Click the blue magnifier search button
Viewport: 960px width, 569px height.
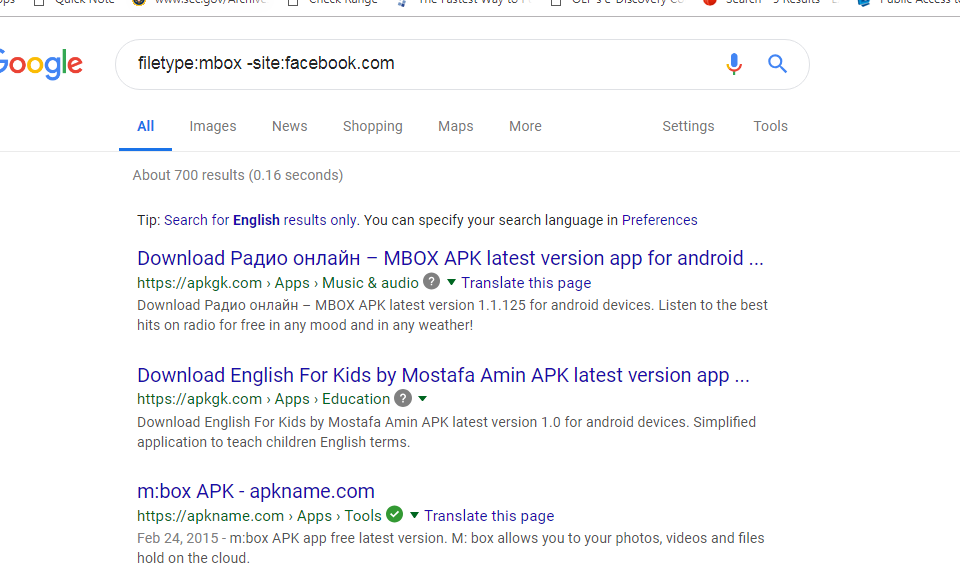(777, 63)
